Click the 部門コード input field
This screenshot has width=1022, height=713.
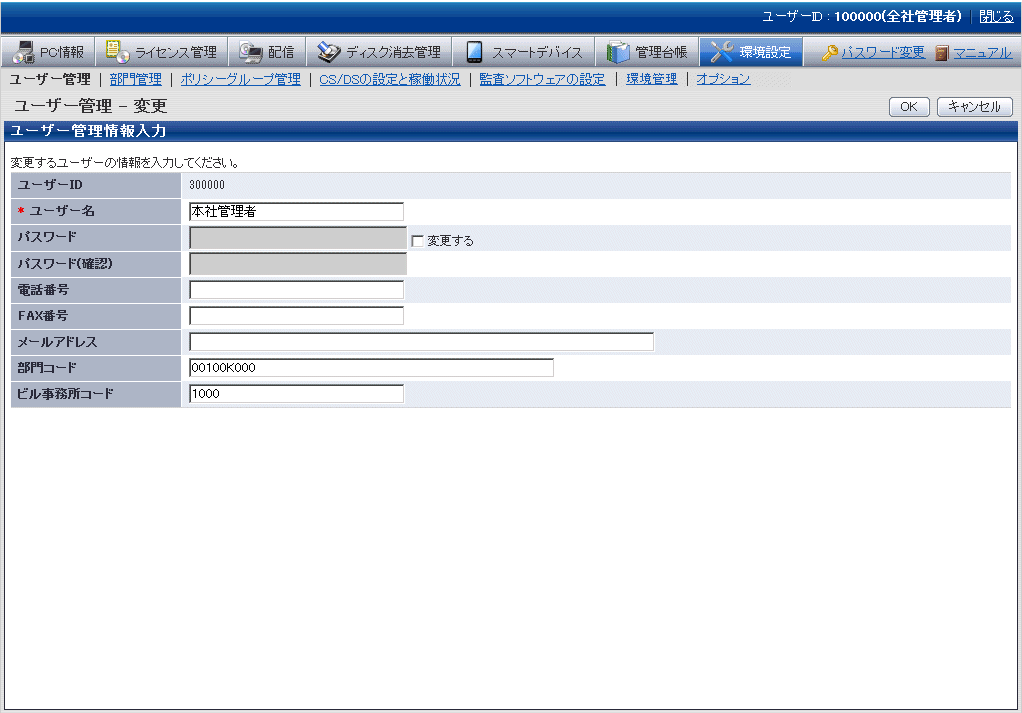(372, 368)
